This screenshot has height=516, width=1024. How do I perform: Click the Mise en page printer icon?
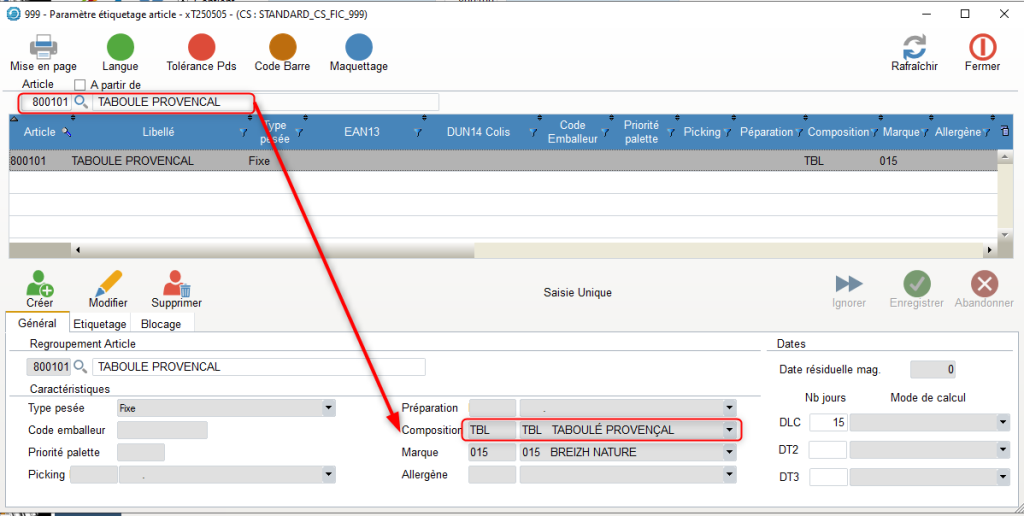[43, 47]
